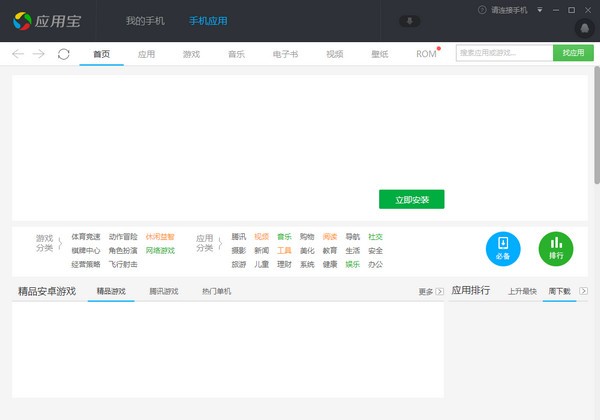The width and height of the screenshot is (600, 420).
Task: Click the help question mark icon
Action: coord(482,9)
